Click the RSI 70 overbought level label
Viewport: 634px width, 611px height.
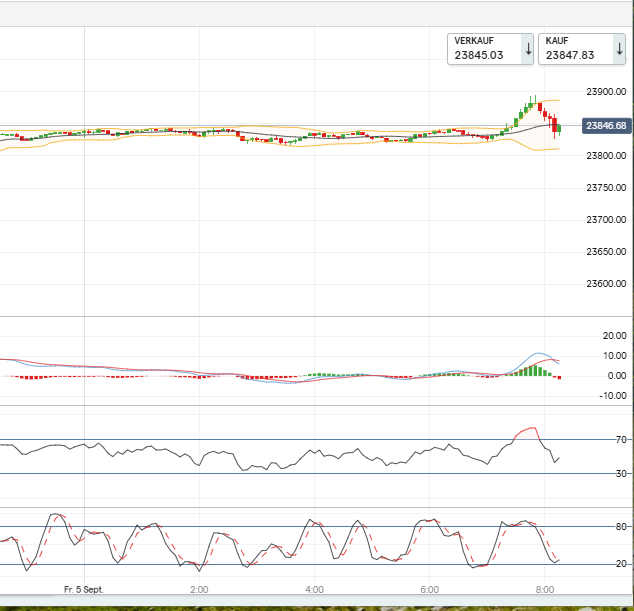pos(621,440)
